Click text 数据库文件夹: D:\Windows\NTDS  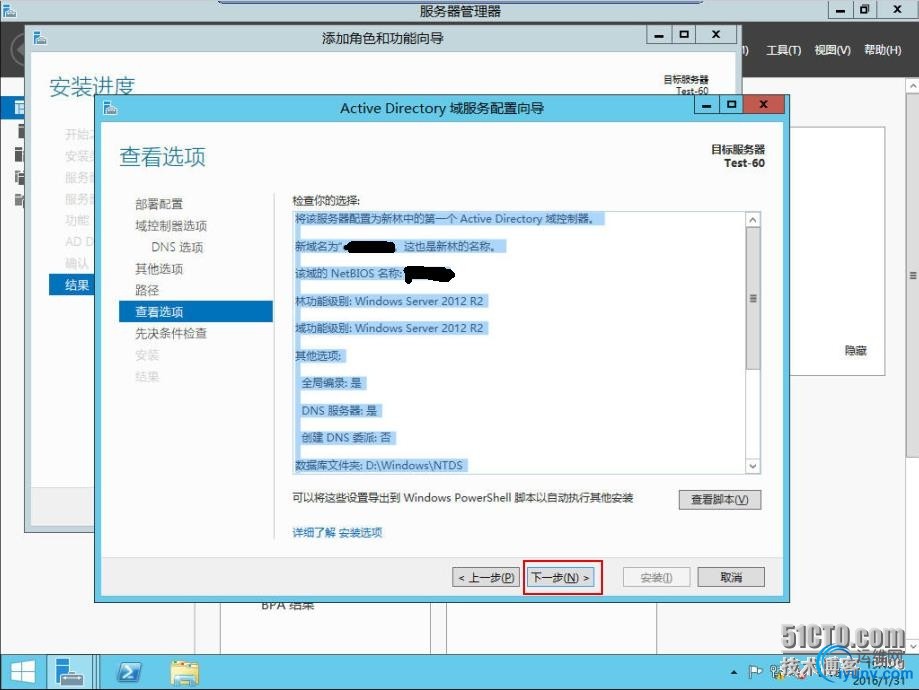(x=379, y=465)
